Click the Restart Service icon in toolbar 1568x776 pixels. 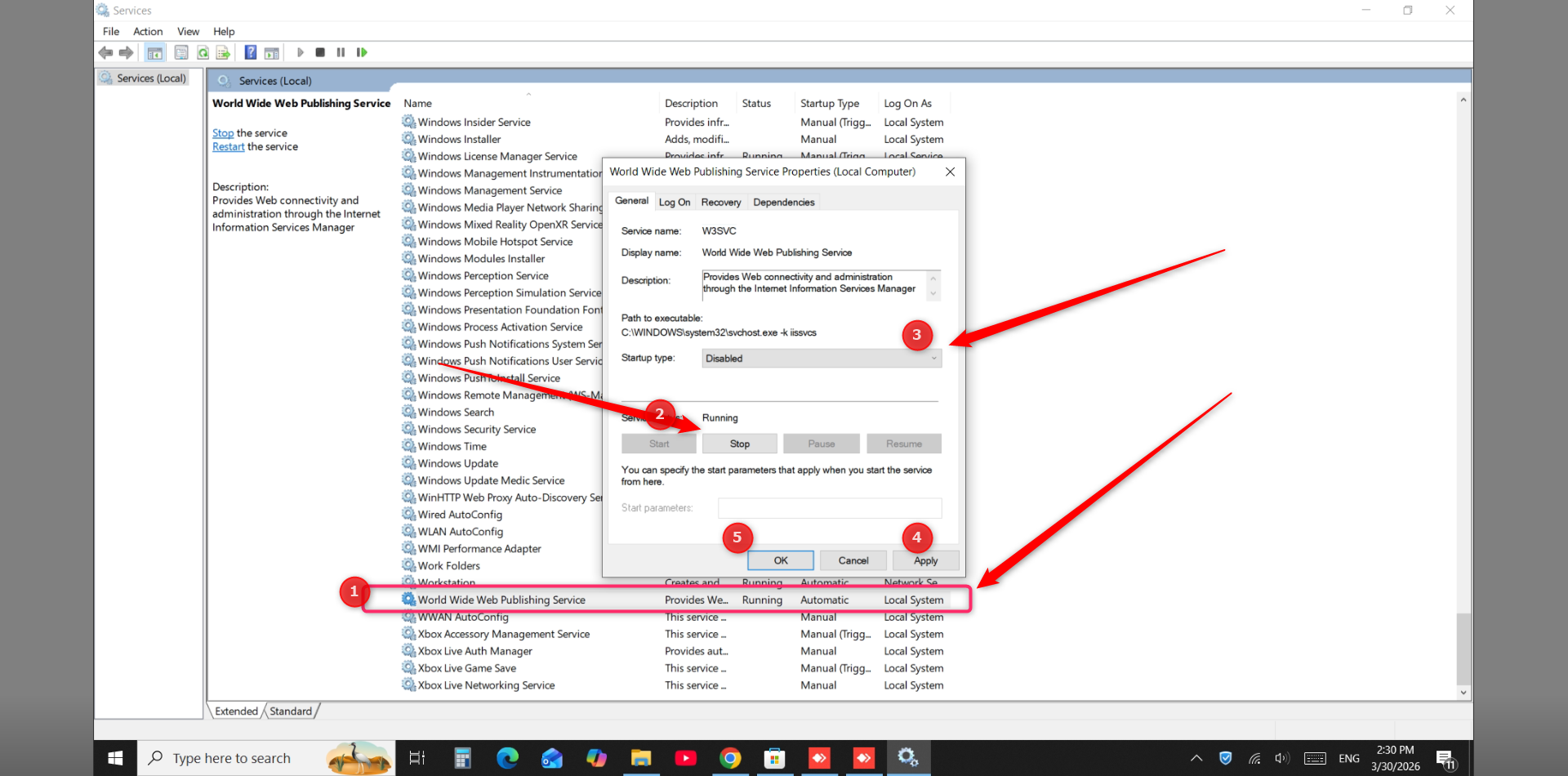[x=362, y=53]
